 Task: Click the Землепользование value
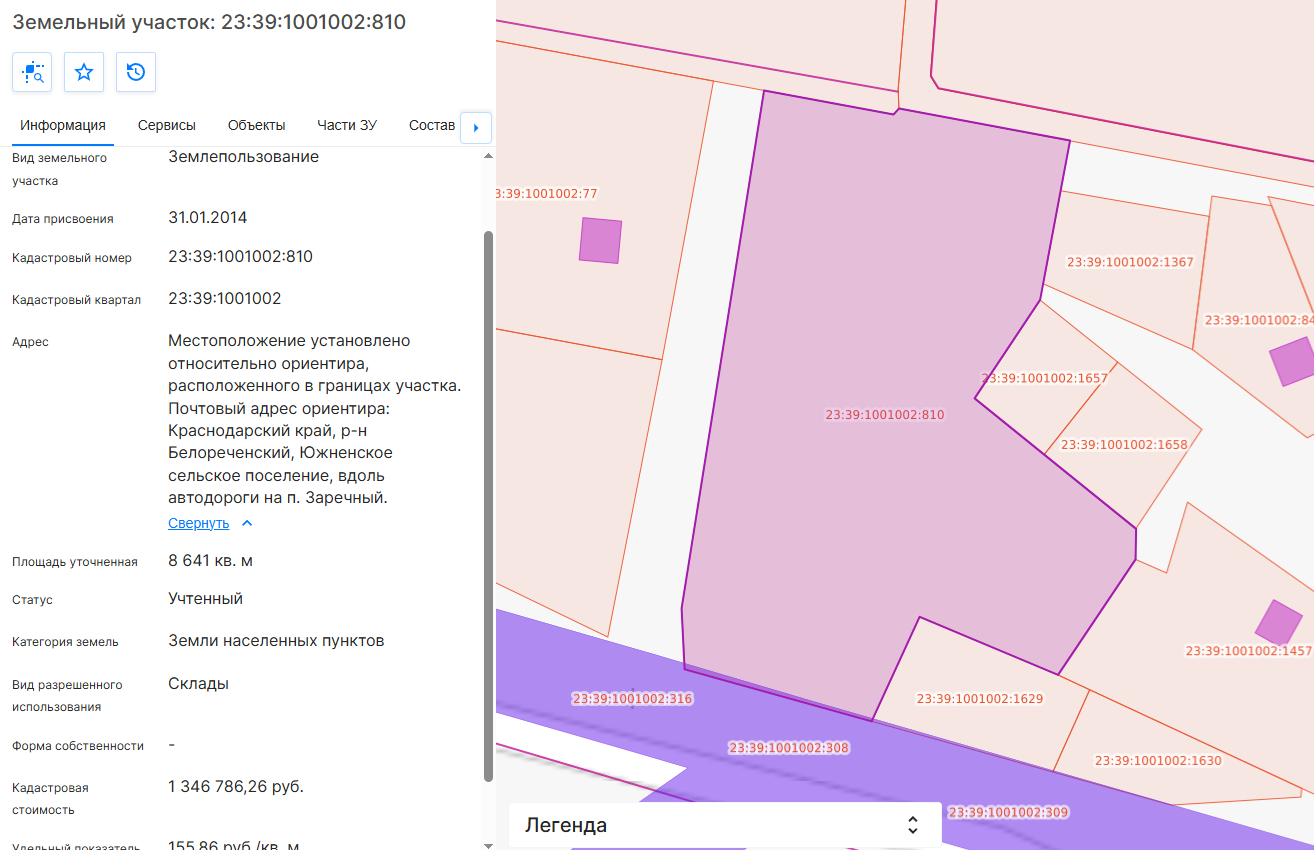[x=244, y=156]
